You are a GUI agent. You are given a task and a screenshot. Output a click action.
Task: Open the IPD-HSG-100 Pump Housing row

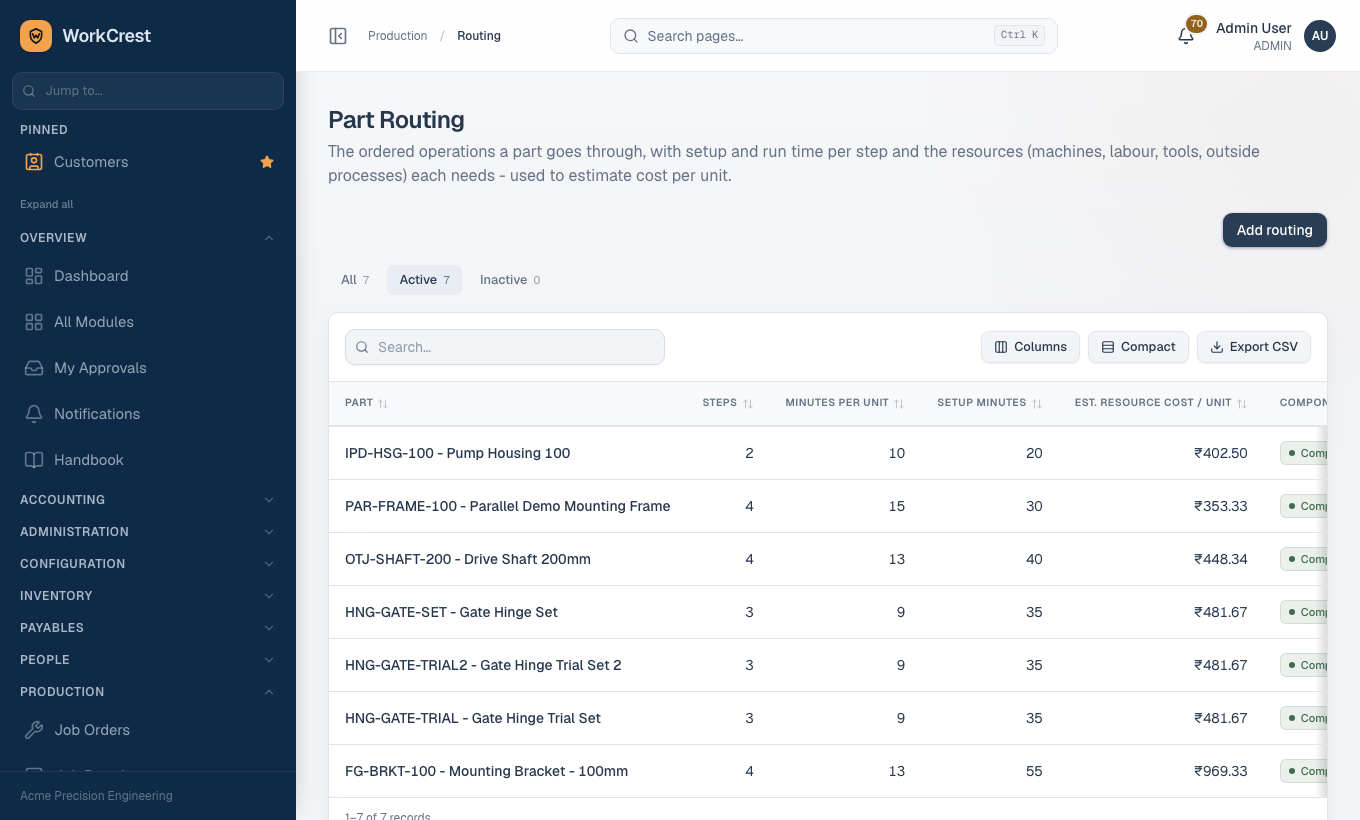pyautogui.click(x=828, y=453)
